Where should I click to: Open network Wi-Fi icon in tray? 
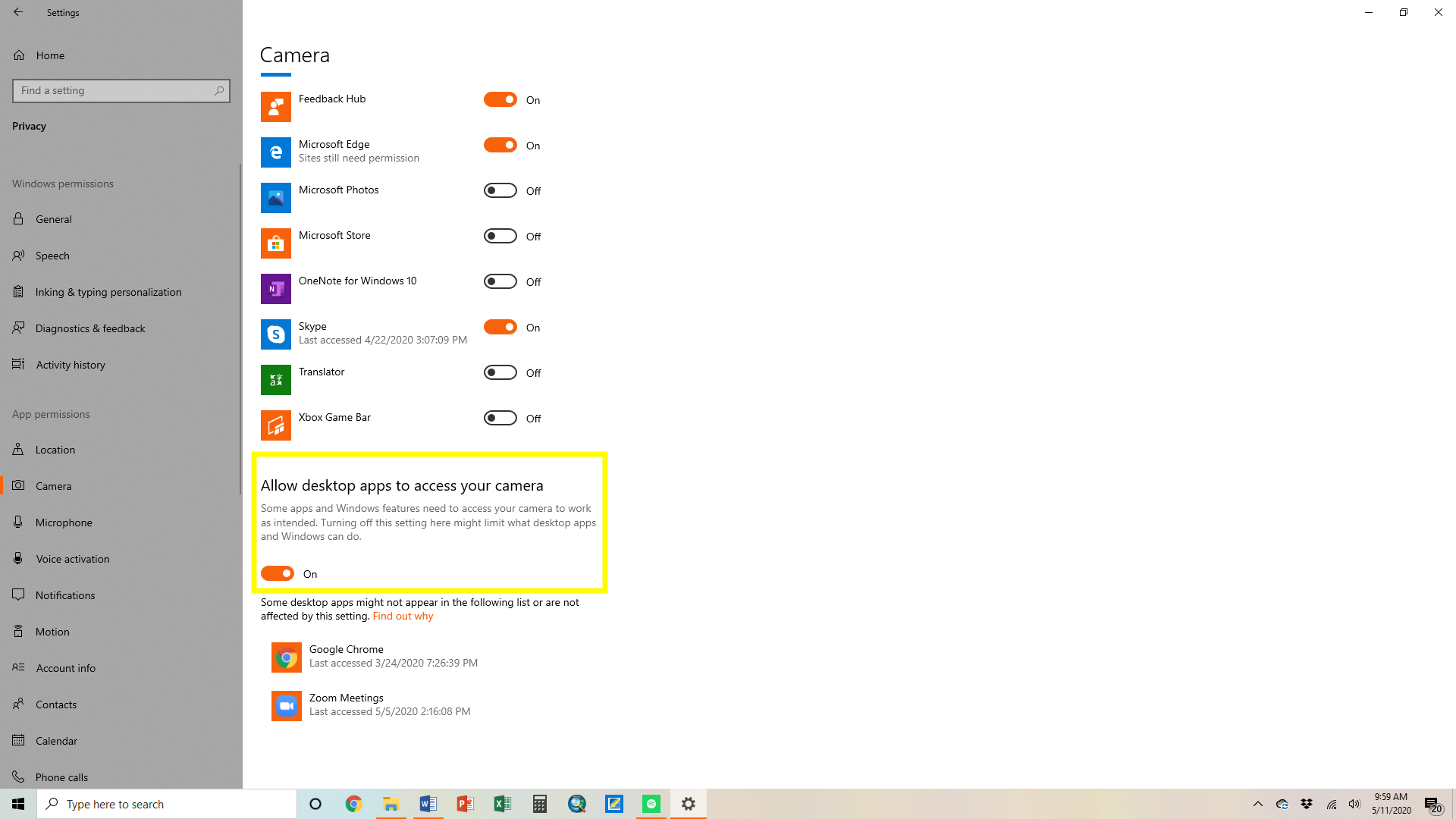[x=1332, y=804]
